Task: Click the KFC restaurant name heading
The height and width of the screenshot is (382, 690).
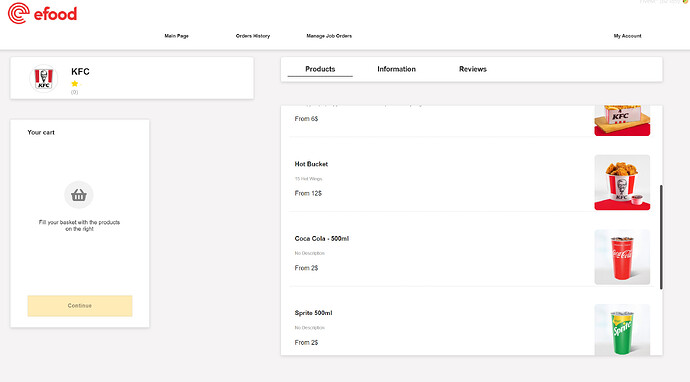Action: (x=80, y=72)
